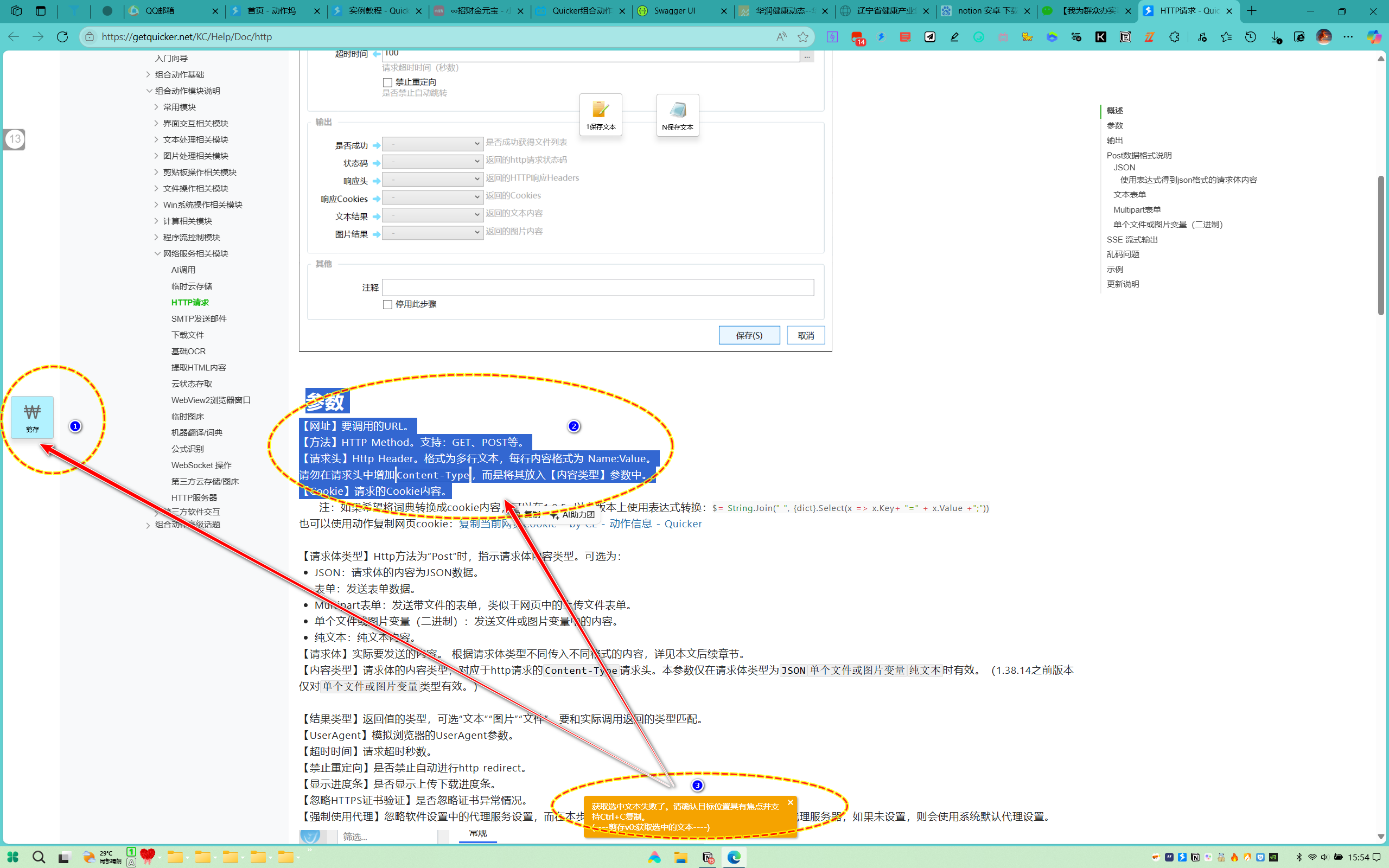Open Microsoft Edge icon in taskbar
Viewport: 1389px width, 868px height.
(x=734, y=857)
